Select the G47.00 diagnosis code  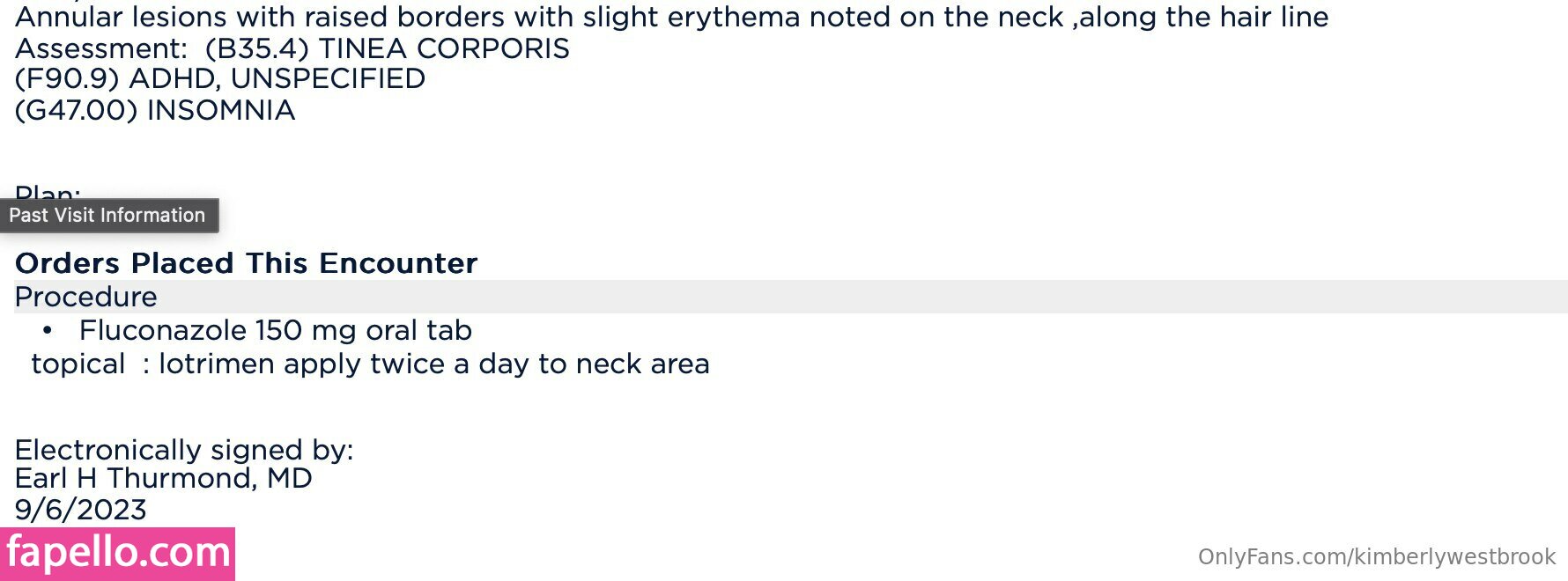point(76,111)
